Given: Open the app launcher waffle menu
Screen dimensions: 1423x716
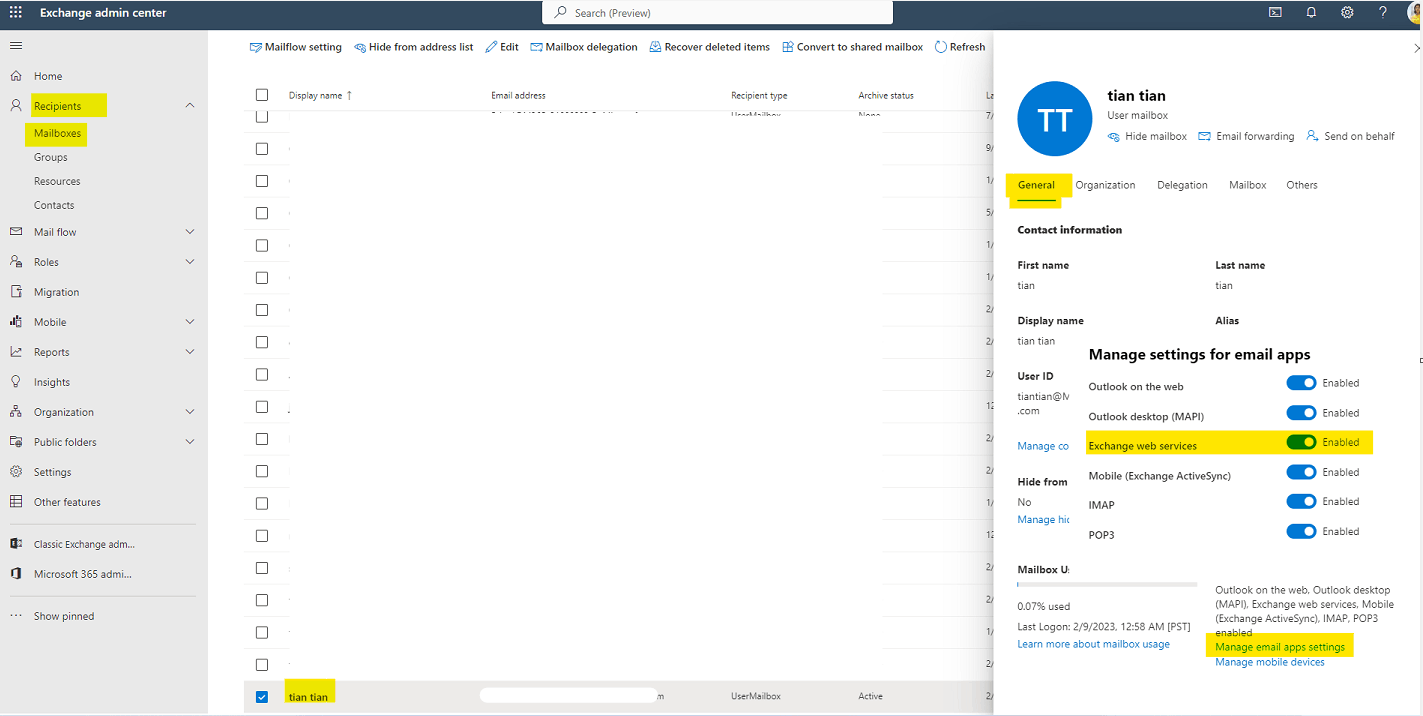Looking at the screenshot, I should pyautogui.click(x=16, y=13).
